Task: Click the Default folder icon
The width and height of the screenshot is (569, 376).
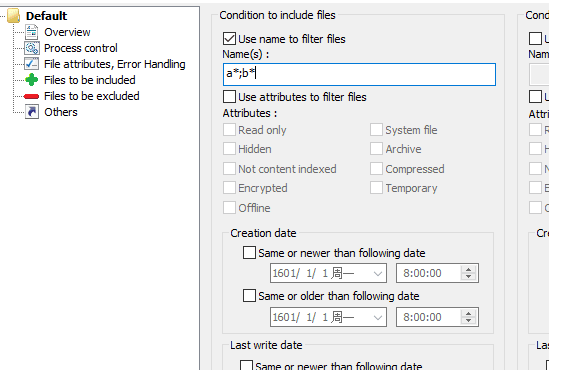Action: coord(13,16)
